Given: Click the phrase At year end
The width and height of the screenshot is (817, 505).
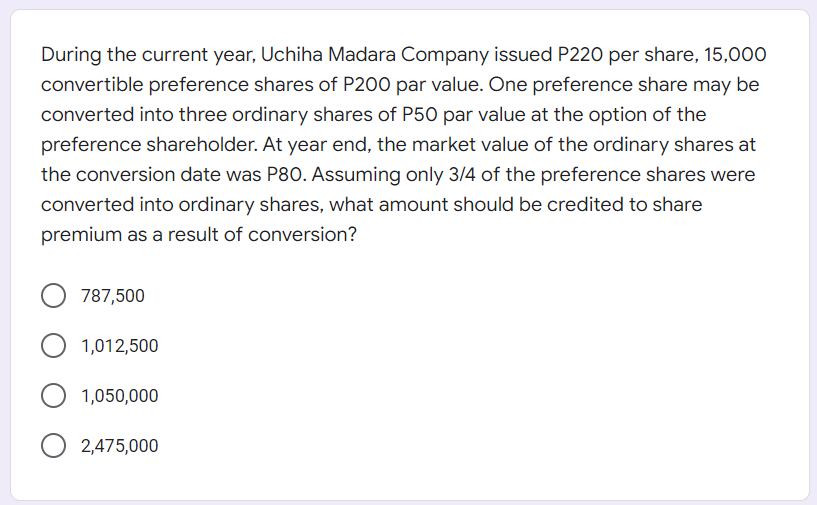Looking at the screenshot, I should [x=316, y=144].
